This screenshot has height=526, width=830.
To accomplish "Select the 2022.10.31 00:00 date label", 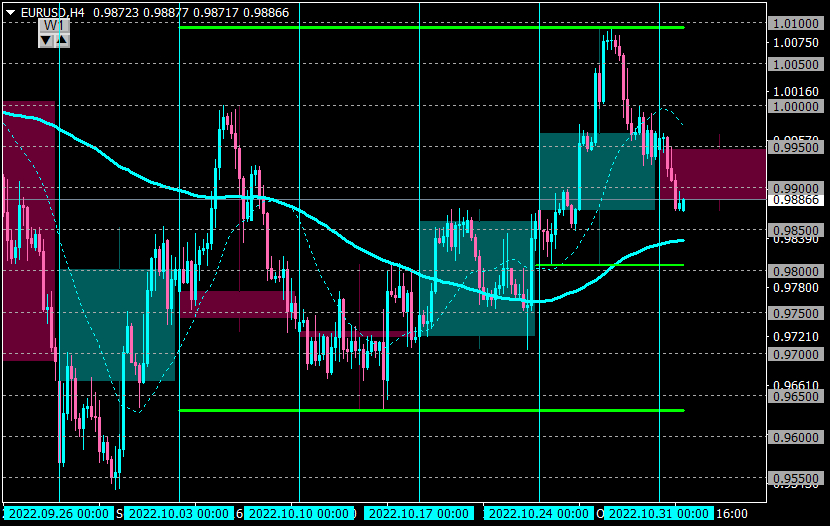I will coord(658,513).
